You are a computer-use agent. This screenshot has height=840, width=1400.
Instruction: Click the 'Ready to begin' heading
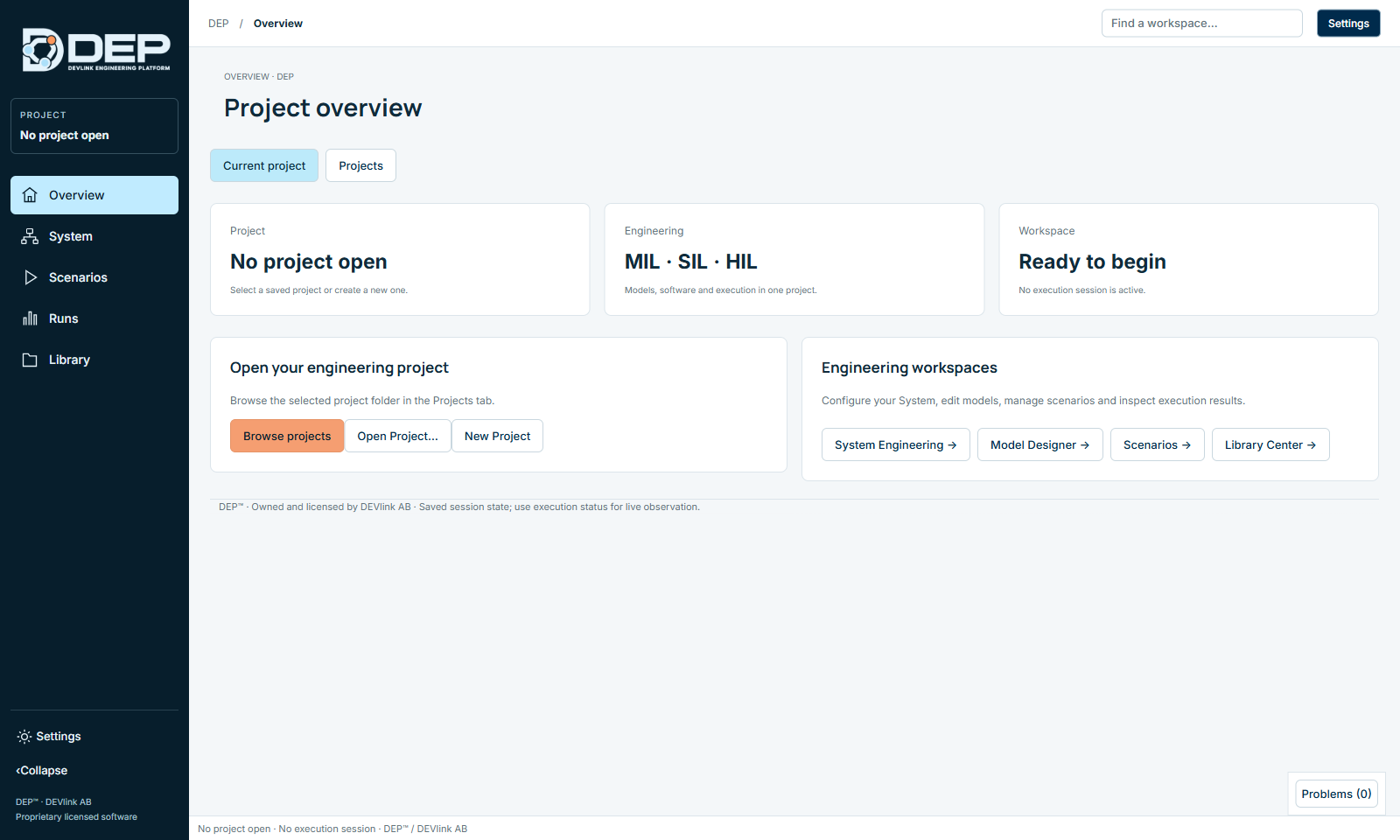[x=1092, y=262]
